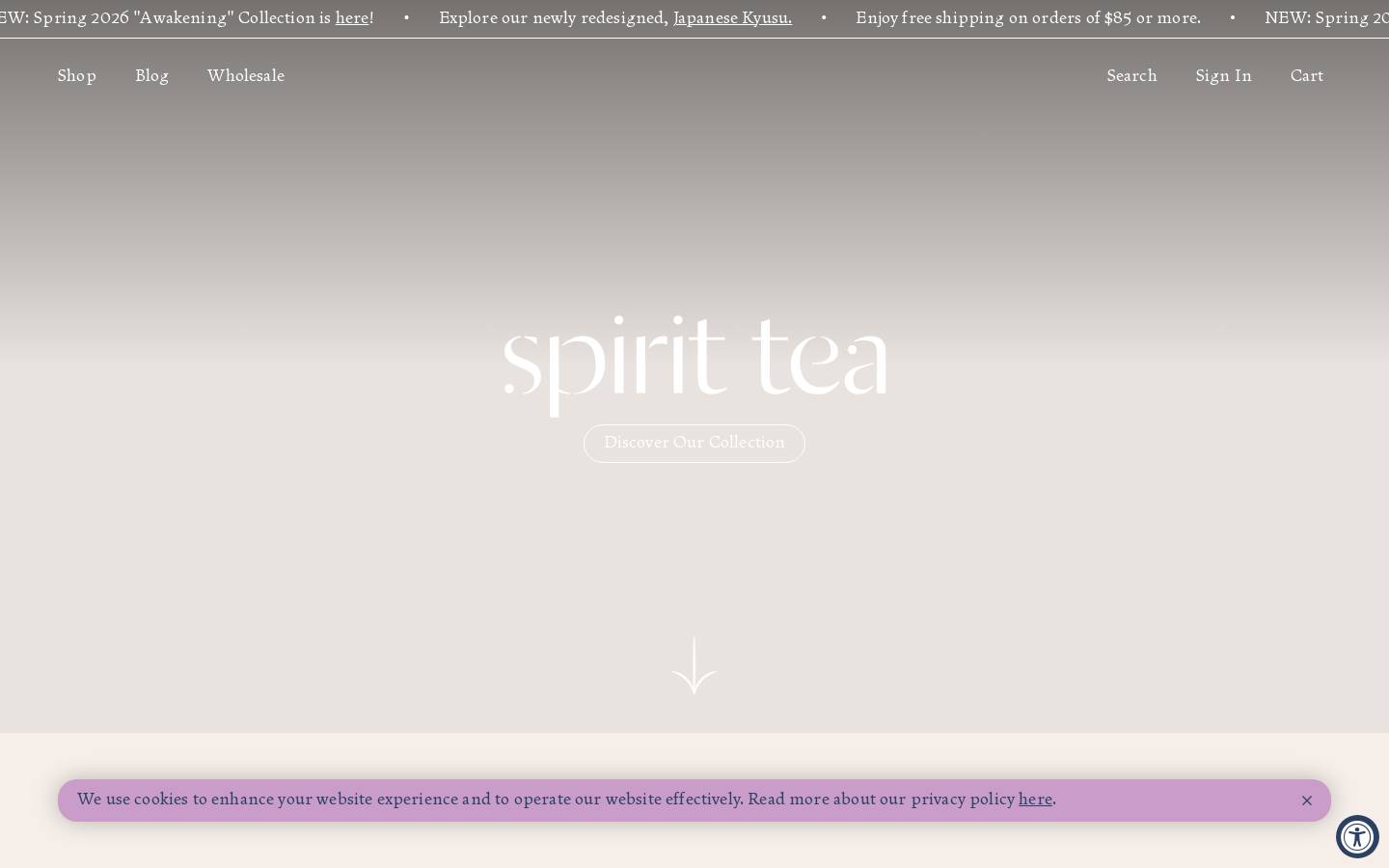Screen dimensions: 1389x868
Task: Open privacy policy 'here' link
Action: click(x=1035, y=800)
